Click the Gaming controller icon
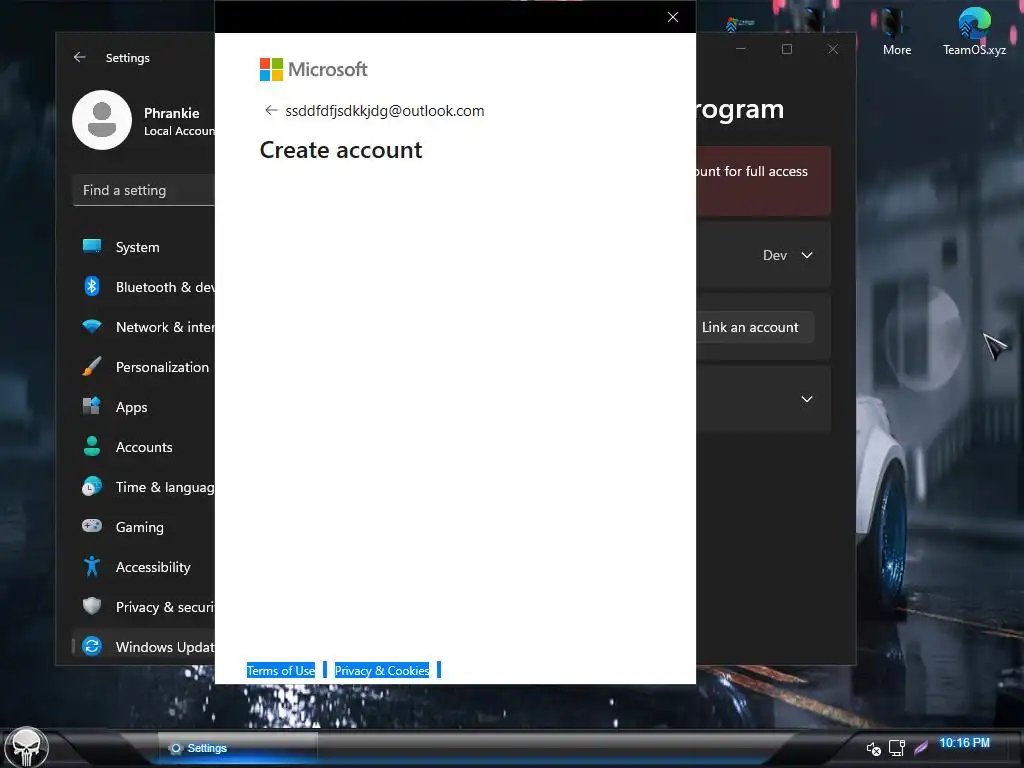 coord(92,526)
